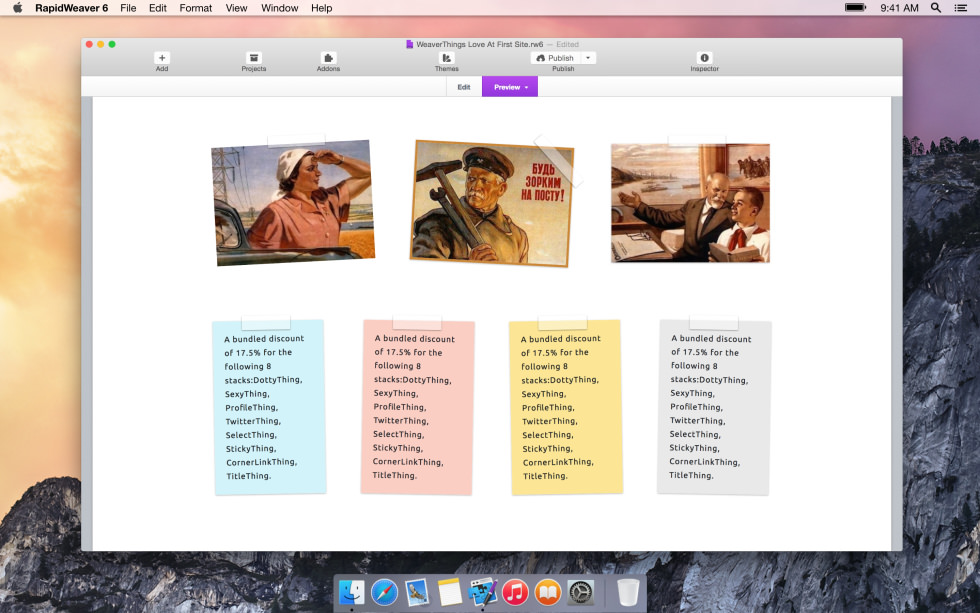980x613 pixels.
Task: Open iBooks in the Dock
Action: [548, 592]
